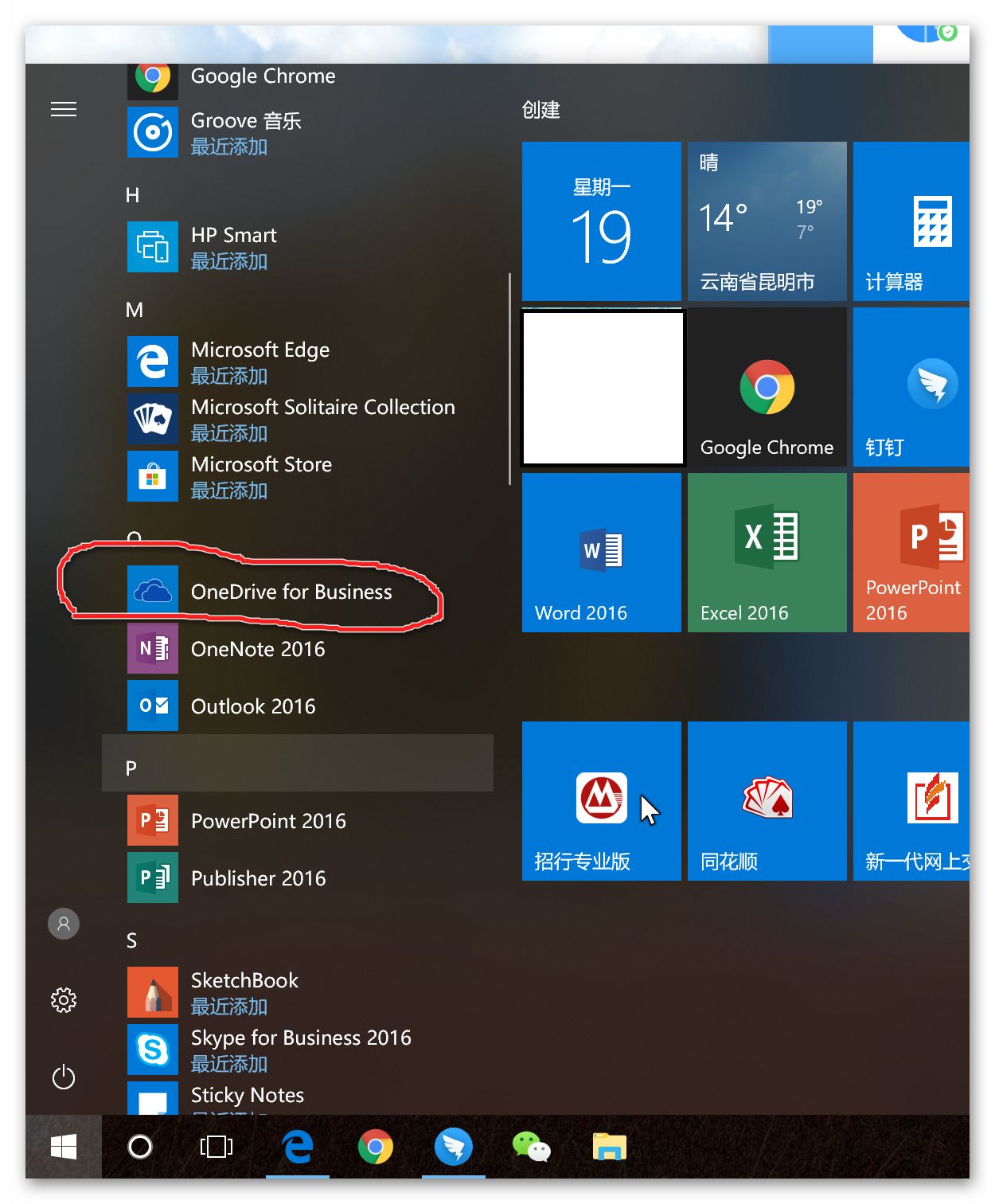Launch Groove 音乐 app icon
The width and height of the screenshot is (995, 1204).
[x=153, y=132]
